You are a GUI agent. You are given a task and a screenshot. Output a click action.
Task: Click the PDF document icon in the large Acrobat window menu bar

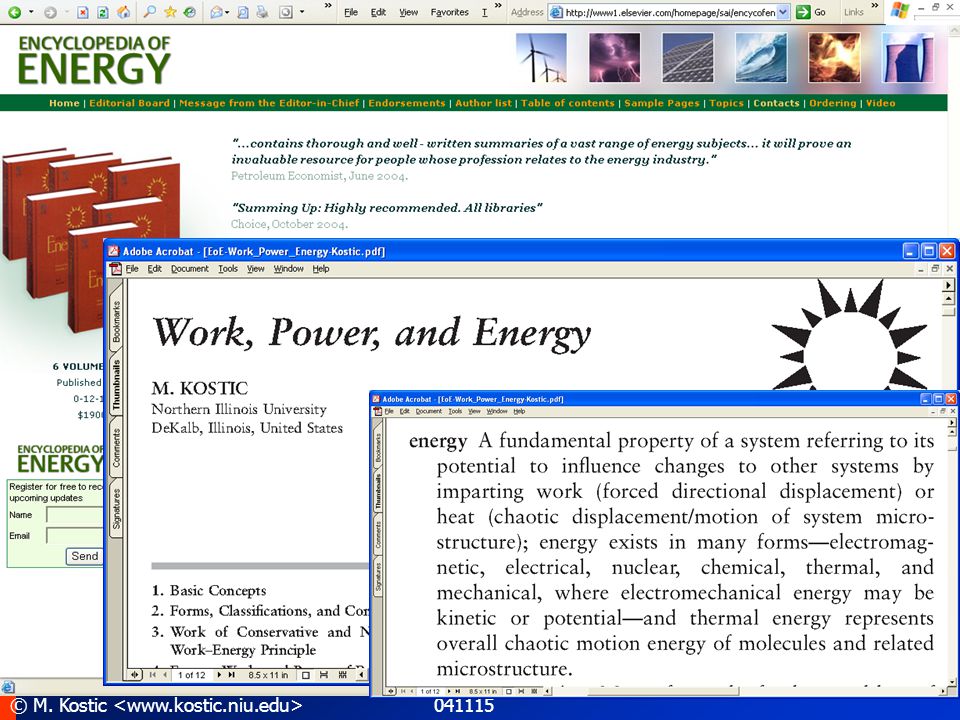click(115, 269)
